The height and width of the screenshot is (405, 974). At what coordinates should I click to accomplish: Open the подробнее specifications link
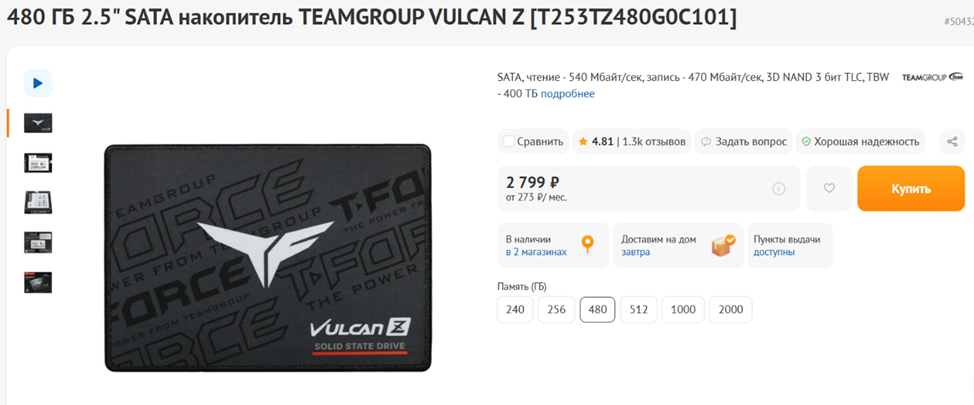point(568,94)
